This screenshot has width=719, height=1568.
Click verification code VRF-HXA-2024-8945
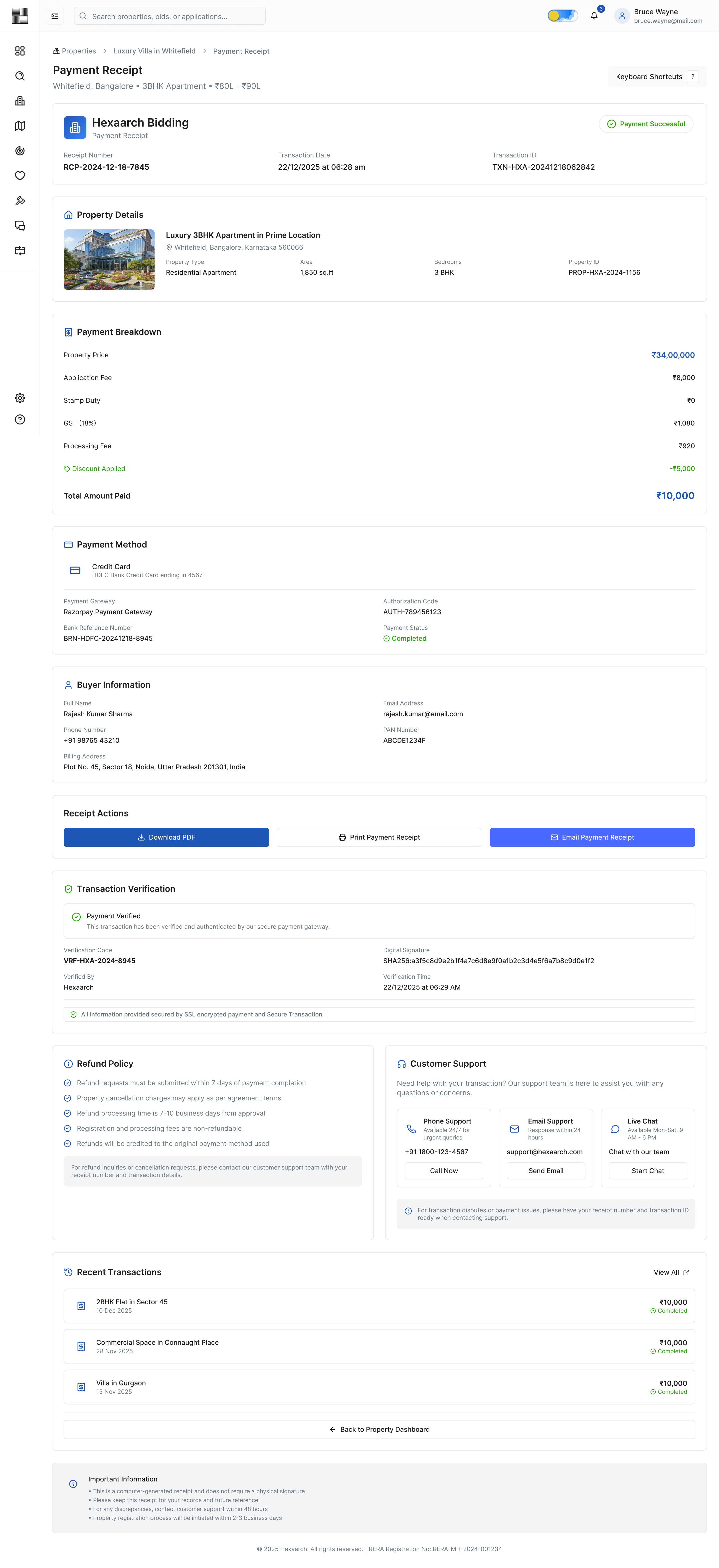click(x=100, y=961)
